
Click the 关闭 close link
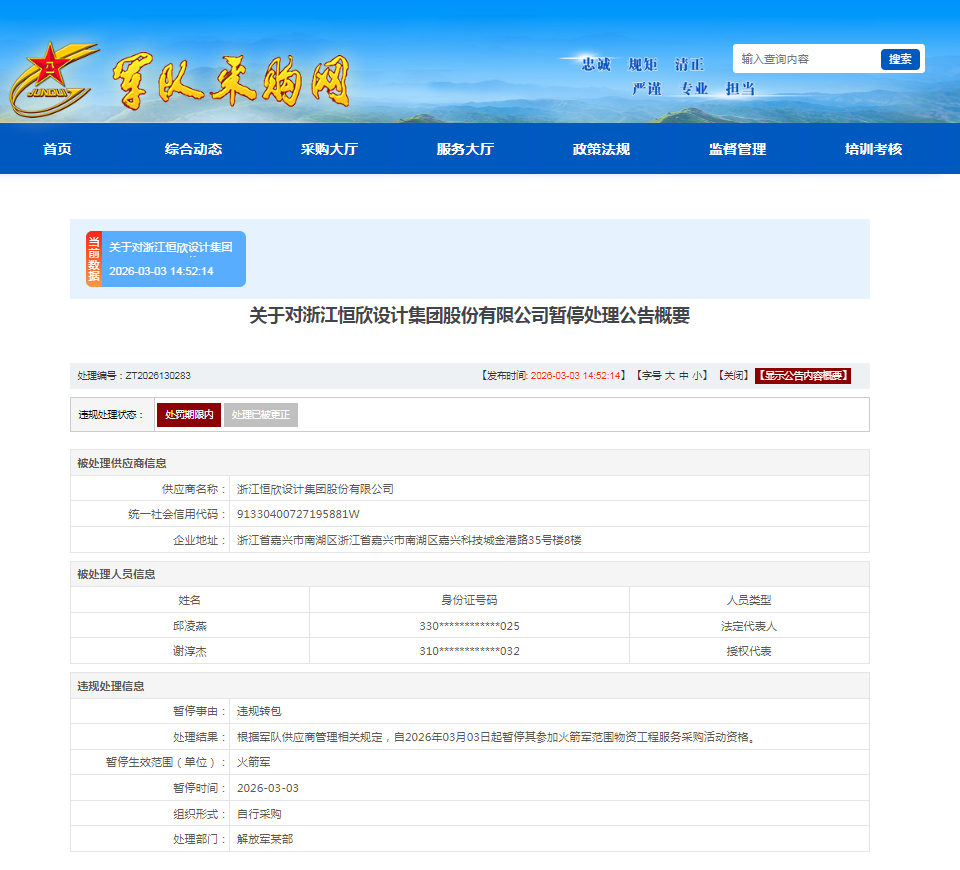click(735, 376)
